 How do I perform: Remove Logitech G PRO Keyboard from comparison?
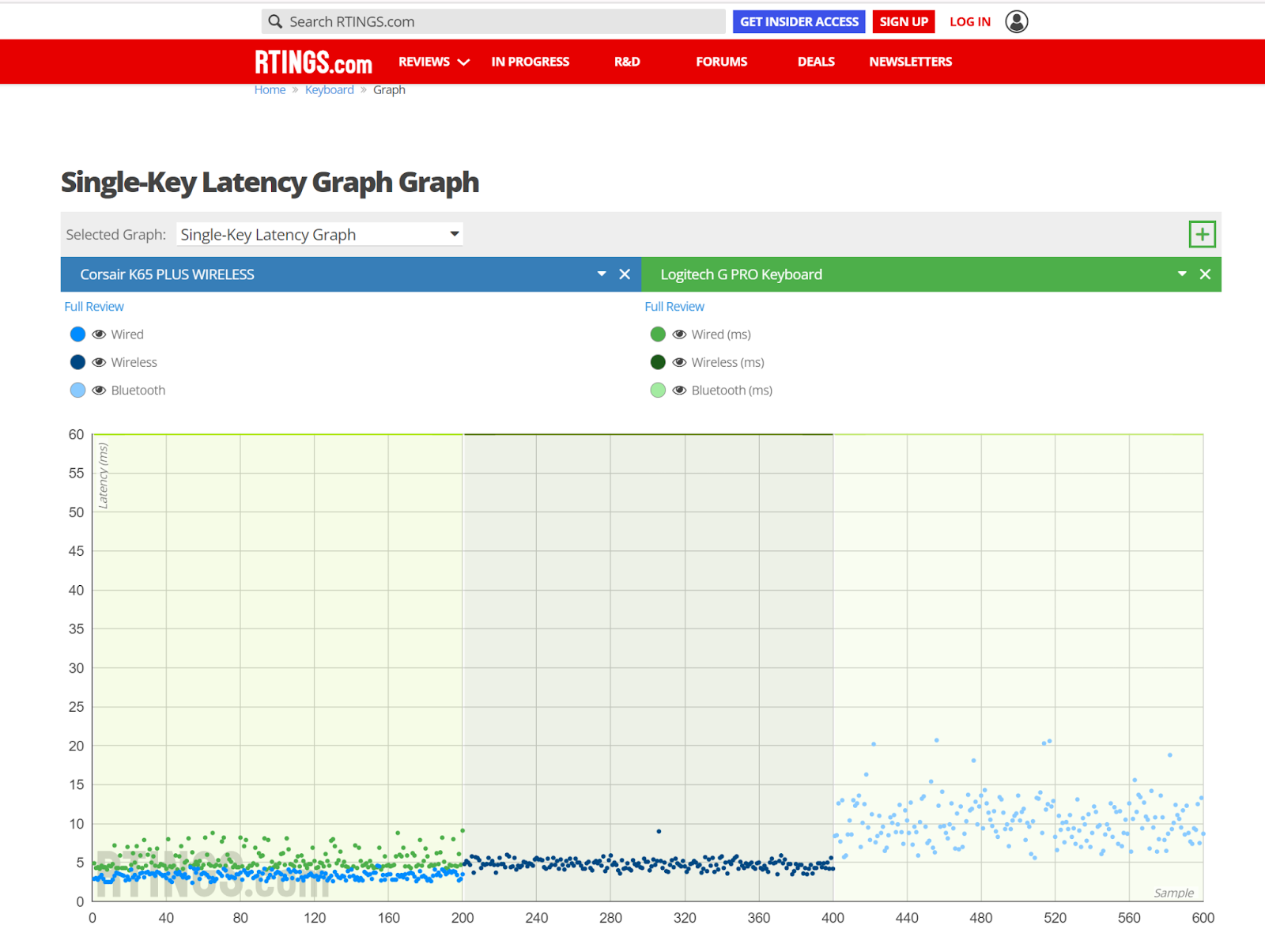[x=1205, y=274]
